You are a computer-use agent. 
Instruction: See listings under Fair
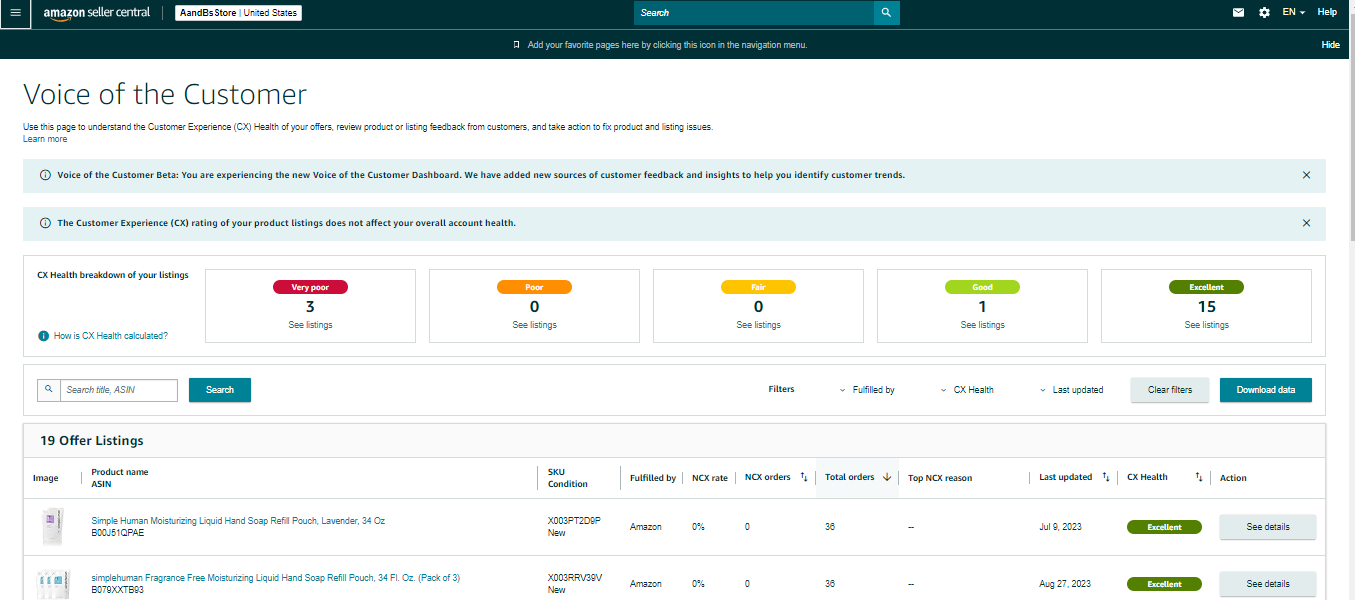tap(758, 325)
